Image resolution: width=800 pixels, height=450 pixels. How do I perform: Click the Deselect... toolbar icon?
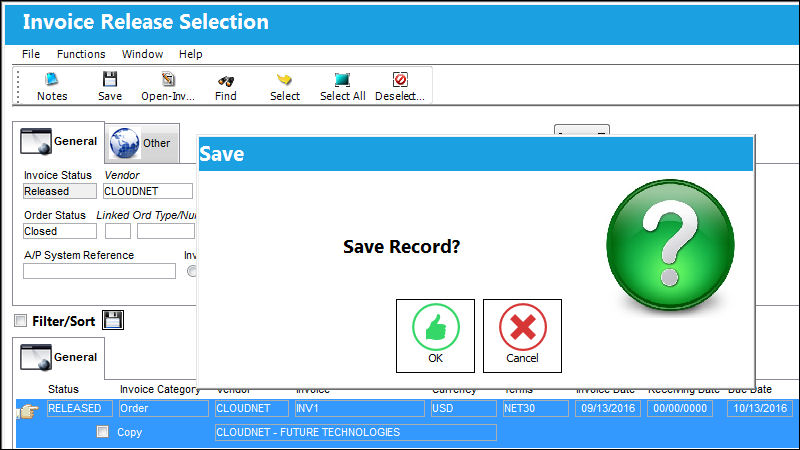point(400,87)
